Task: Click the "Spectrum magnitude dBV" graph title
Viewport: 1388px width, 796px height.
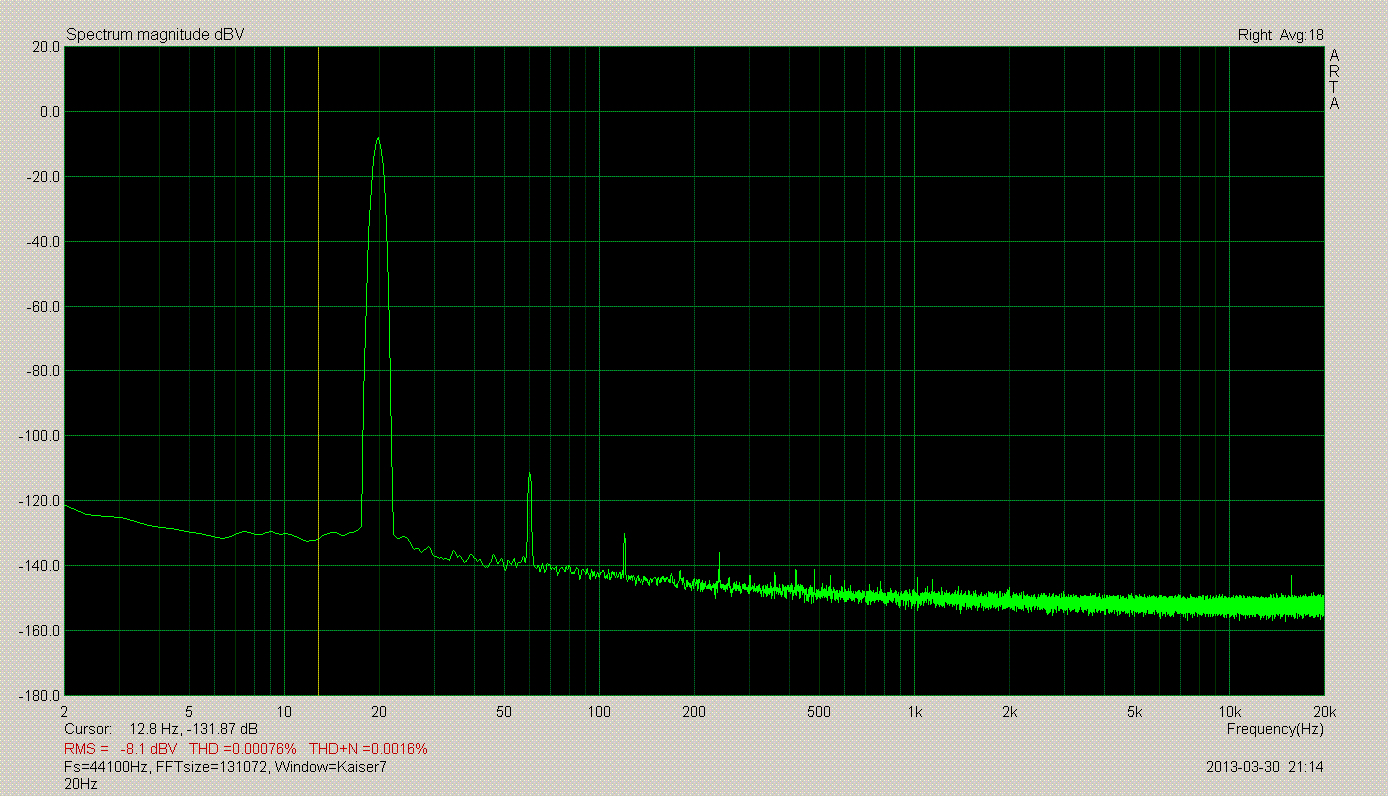Action: pos(155,35)
